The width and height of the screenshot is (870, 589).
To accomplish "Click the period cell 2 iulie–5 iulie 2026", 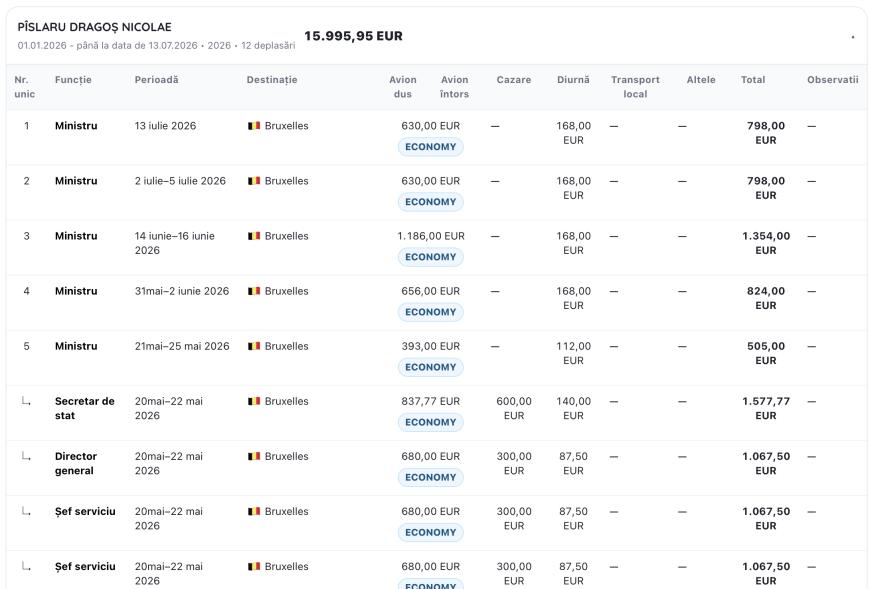I will pos(180,181).
